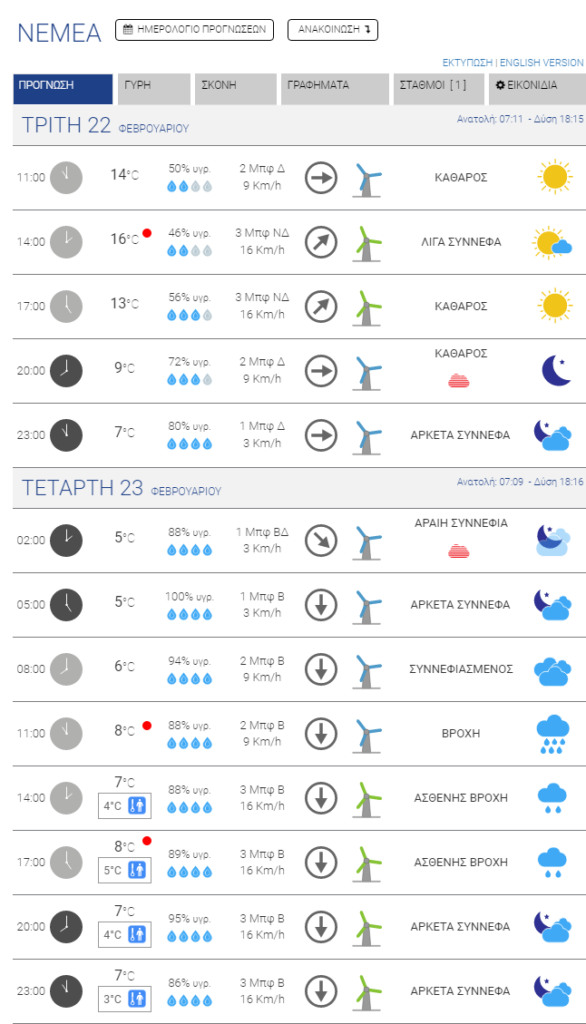Click the southwest wind arrow at 17:00 Tuesday
The width and height of the screenshot is (586, 1024).
tap(321, 307)
